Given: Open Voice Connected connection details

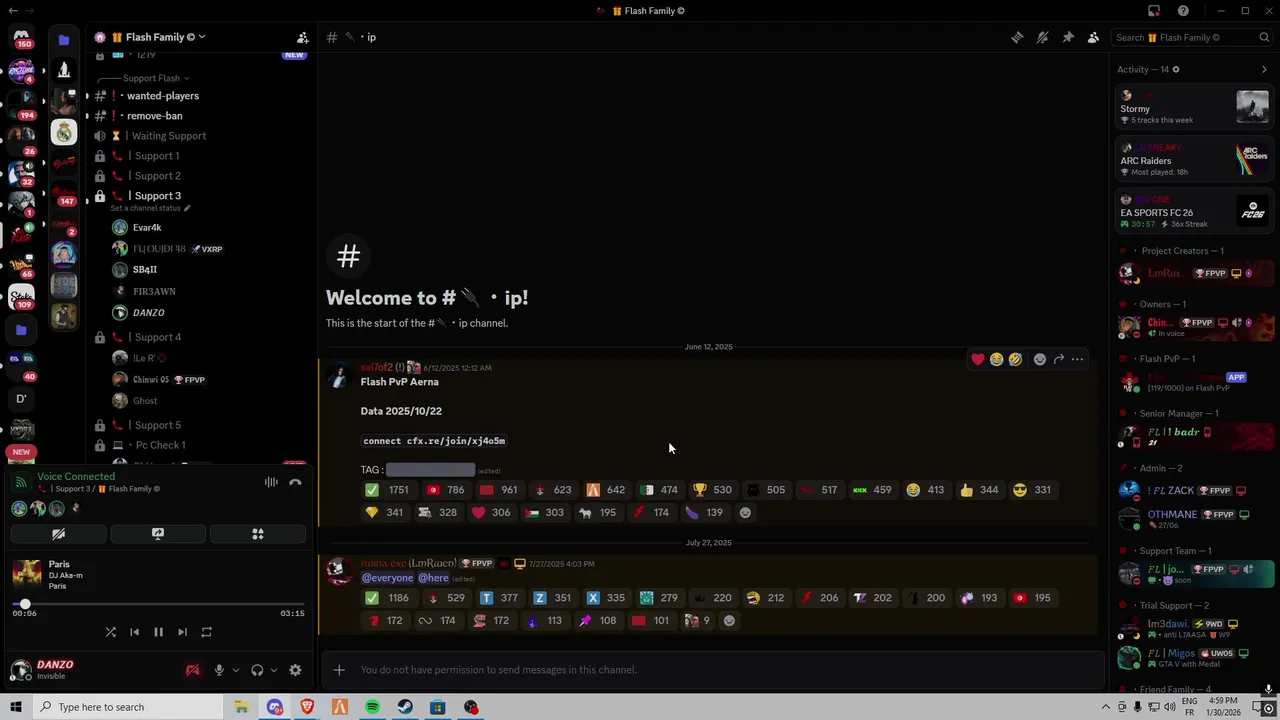Looking at the screenshot, I should [x=76, y=477].
